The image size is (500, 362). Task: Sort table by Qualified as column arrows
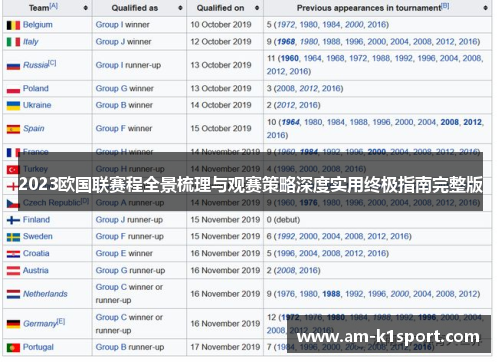click(x=180, y=8)
